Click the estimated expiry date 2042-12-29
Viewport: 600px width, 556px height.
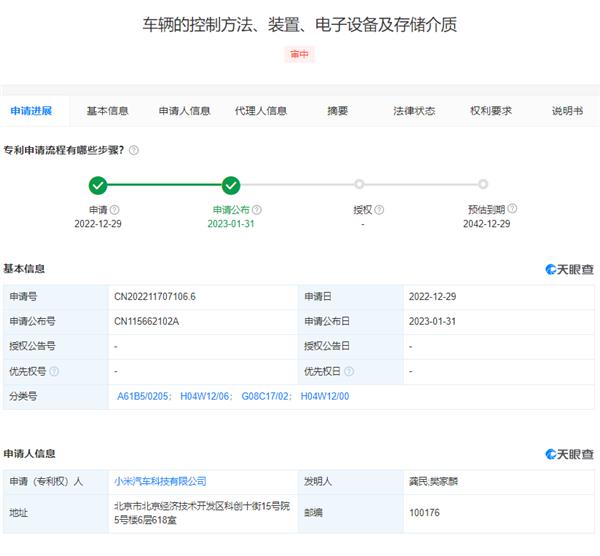487,224
